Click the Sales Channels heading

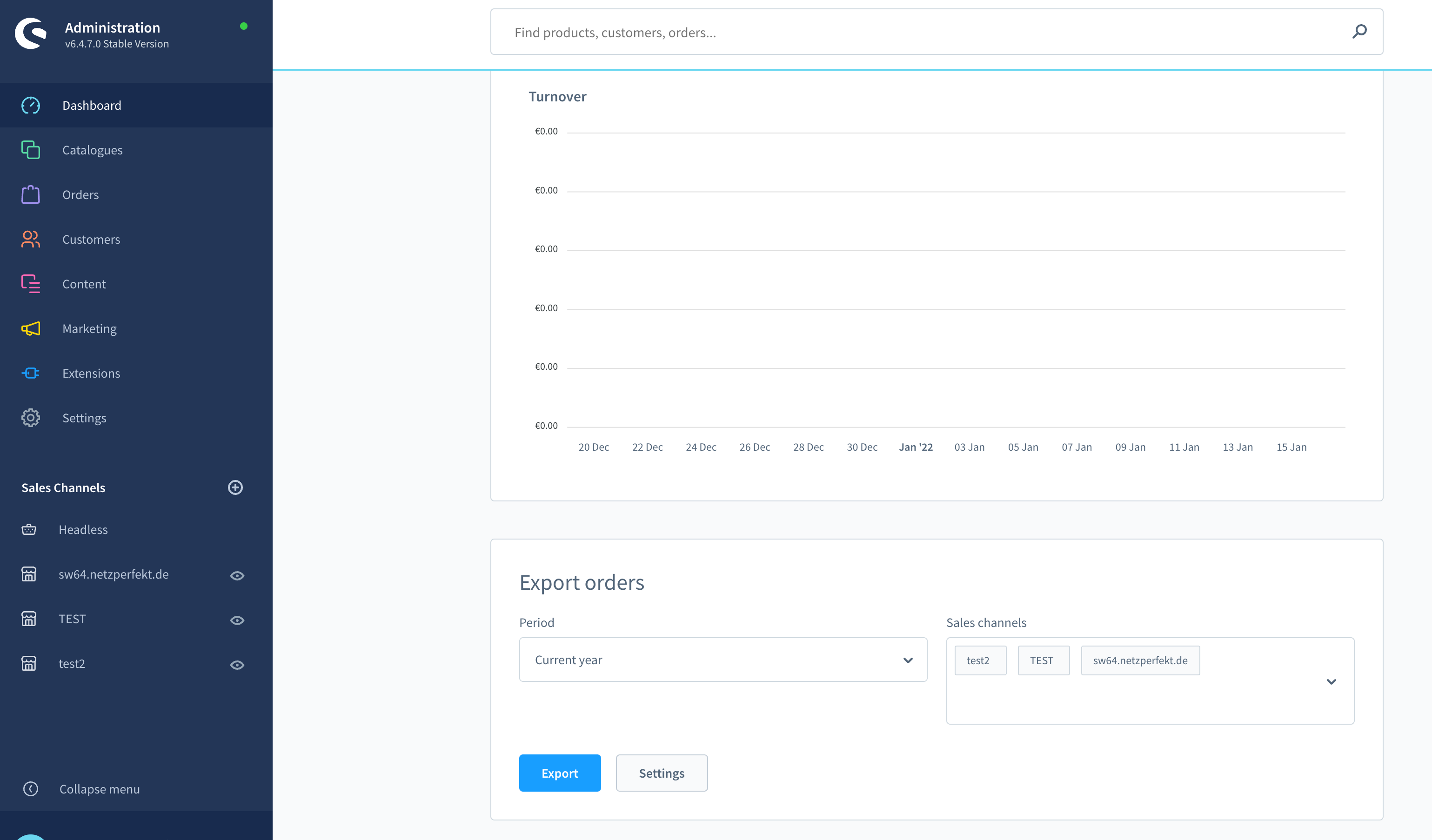[63, 487]
